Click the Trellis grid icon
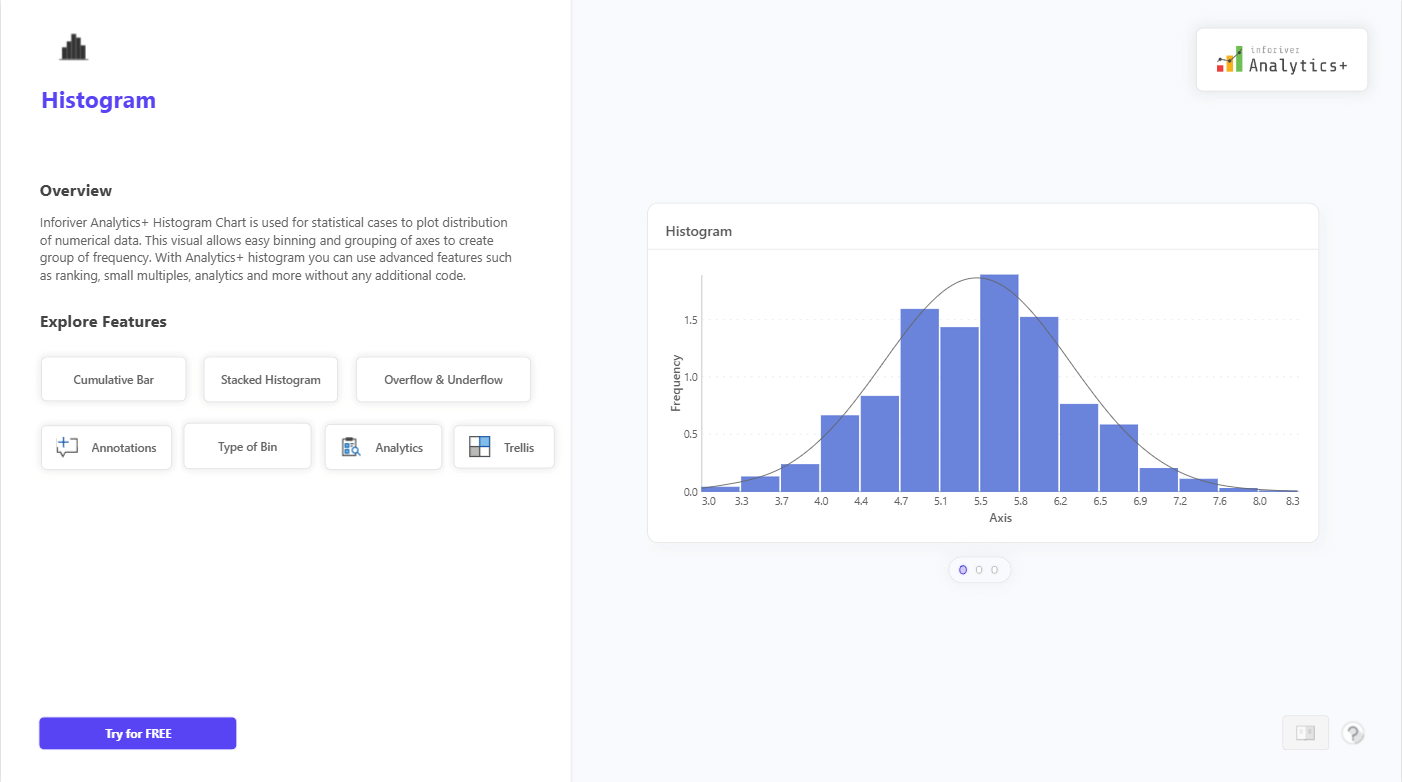The width and height of the screenshot is (1402, 782). pos(480,447)
